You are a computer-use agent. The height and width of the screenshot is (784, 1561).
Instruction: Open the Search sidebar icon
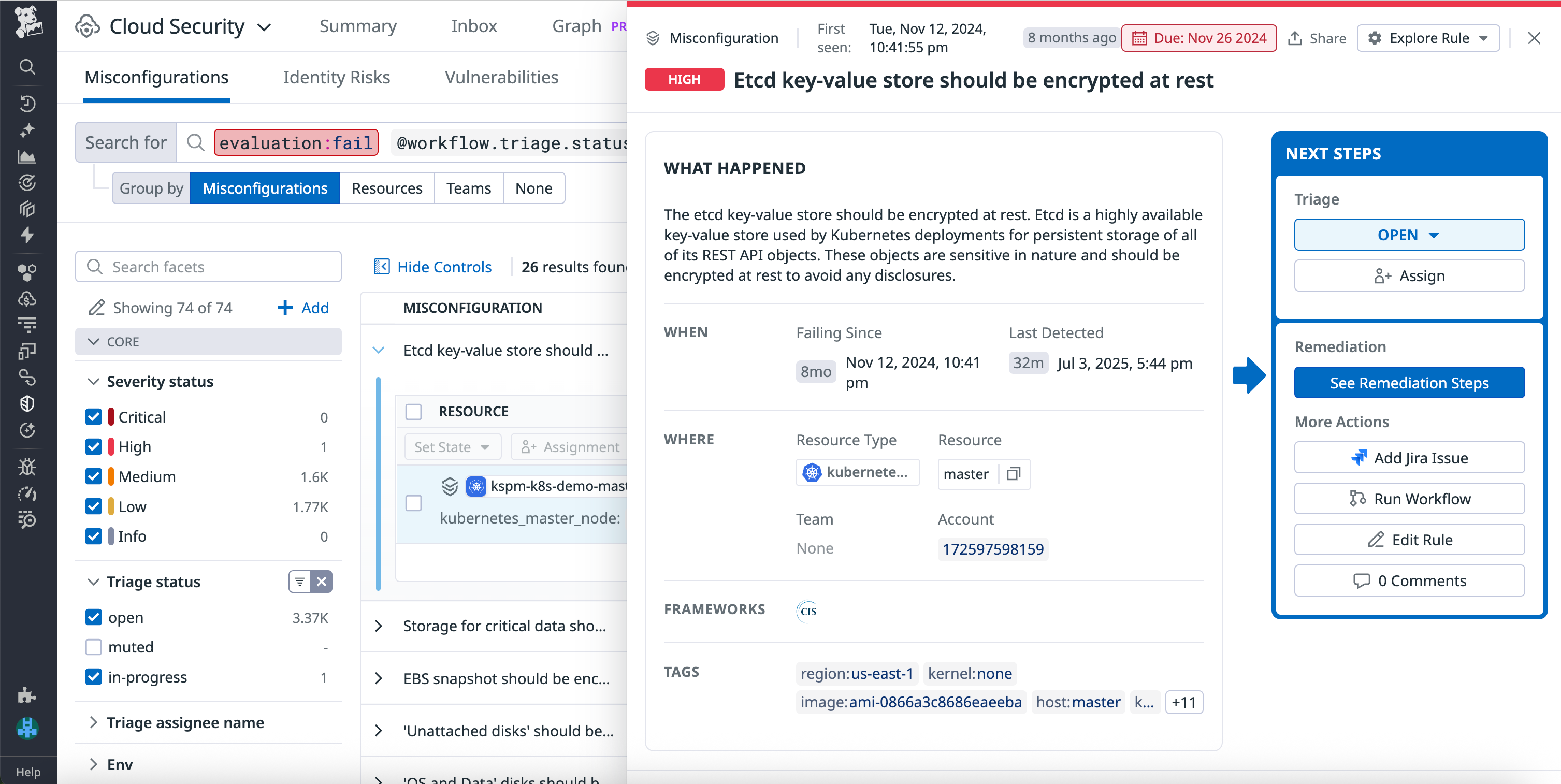pyautogui.click(x=27, y=67)
